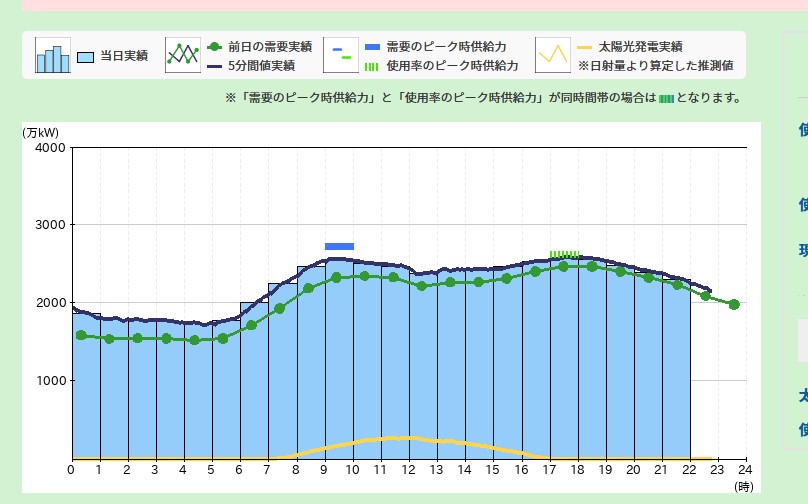808x504 pixels.
Task: Click the peak supply legend icon box
Action: [341, 55]
